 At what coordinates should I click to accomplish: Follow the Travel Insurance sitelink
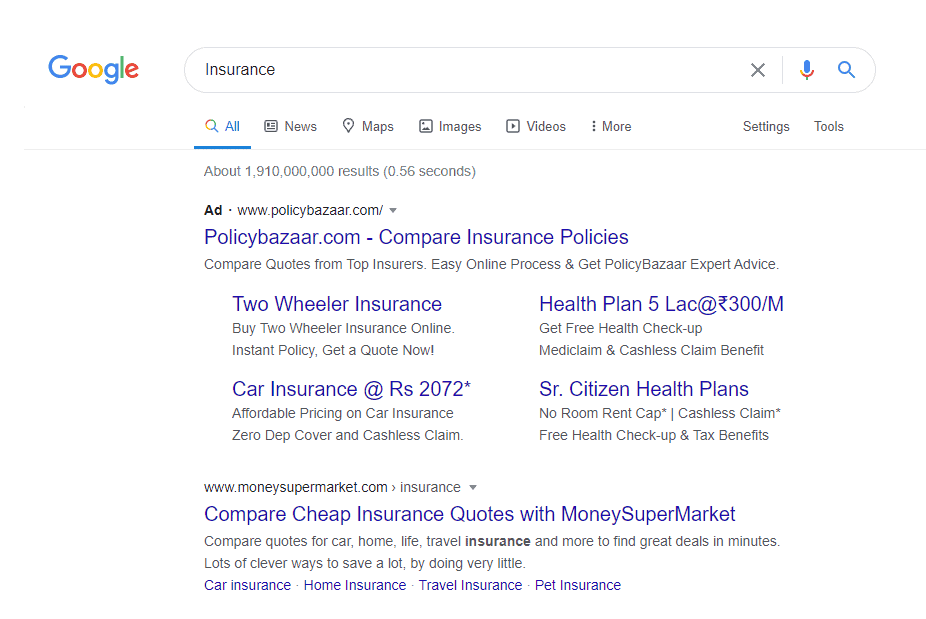click(x=471, y=585)
